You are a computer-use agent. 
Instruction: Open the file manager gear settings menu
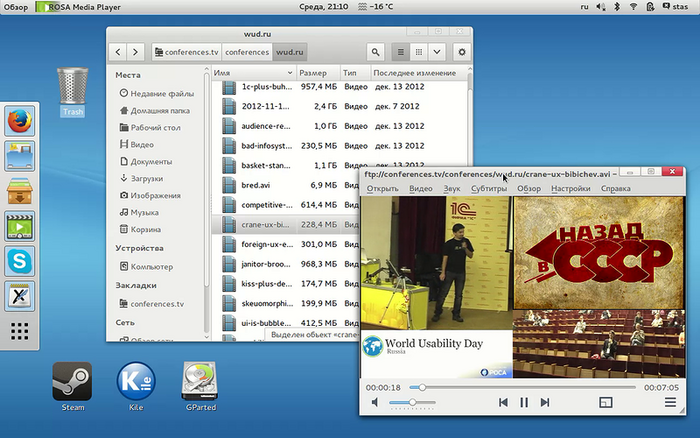click(x=462, y=51)
